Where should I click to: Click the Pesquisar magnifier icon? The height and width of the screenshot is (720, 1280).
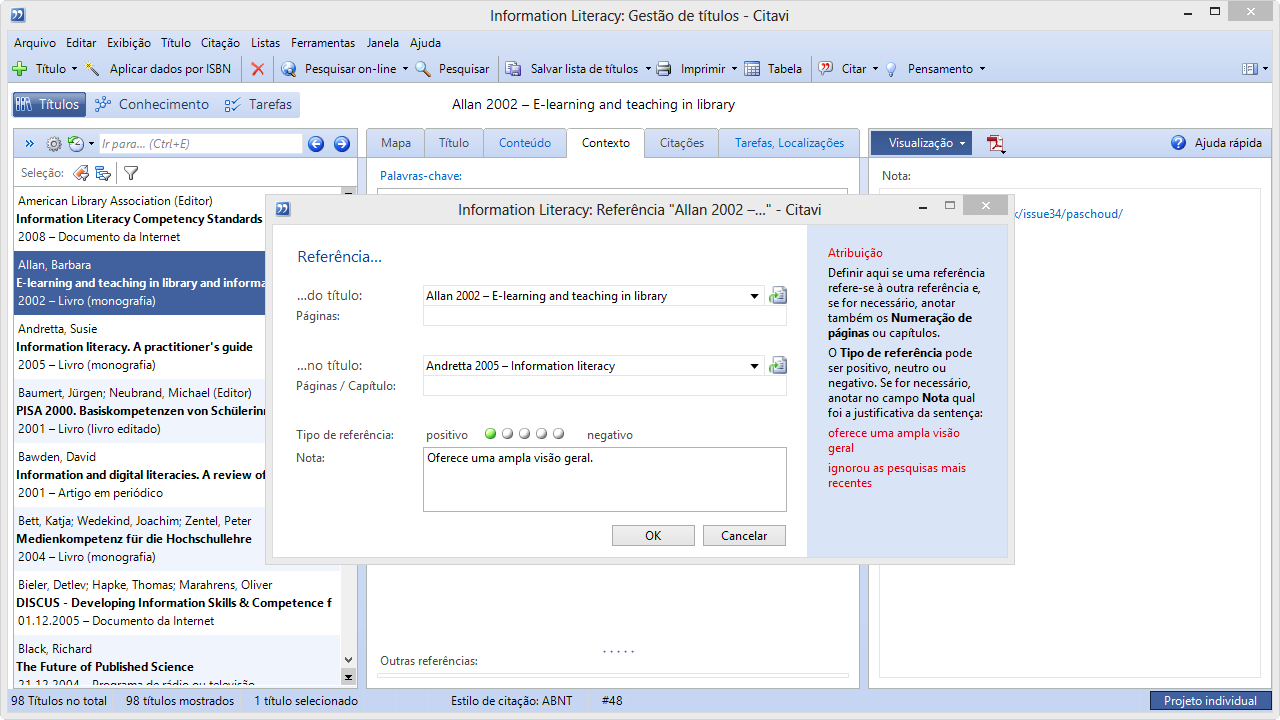point(423,69)
